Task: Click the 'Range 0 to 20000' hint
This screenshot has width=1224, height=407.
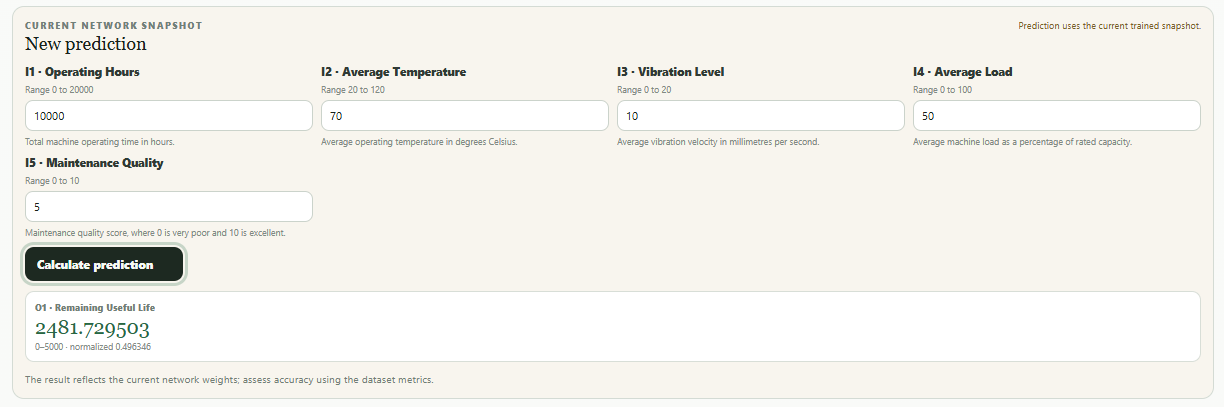Action: click(x=60, y=90)
